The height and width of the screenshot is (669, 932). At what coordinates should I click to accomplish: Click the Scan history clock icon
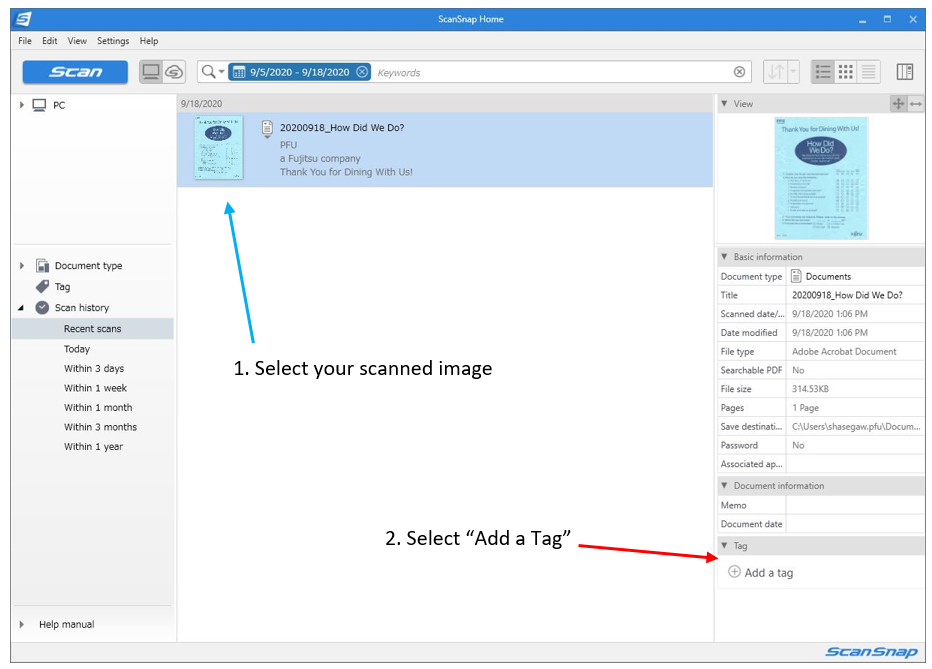42,308
